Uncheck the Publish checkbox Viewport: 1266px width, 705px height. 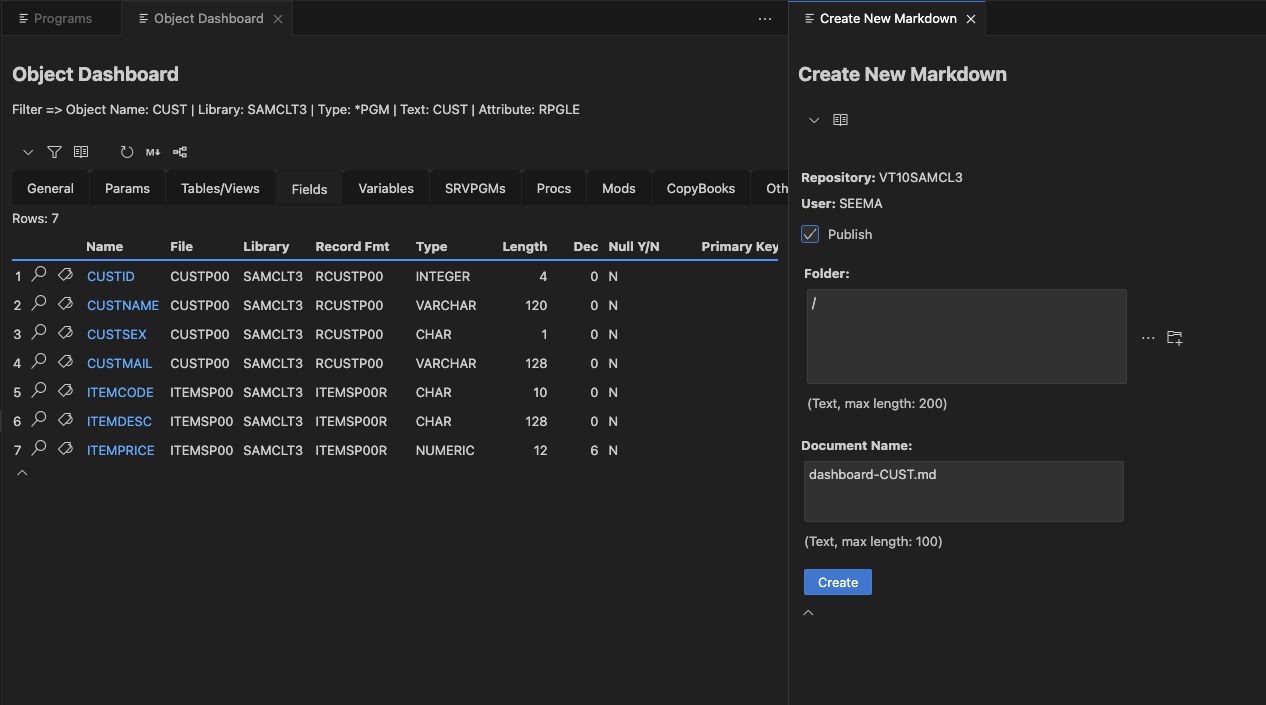click(811, 234)
